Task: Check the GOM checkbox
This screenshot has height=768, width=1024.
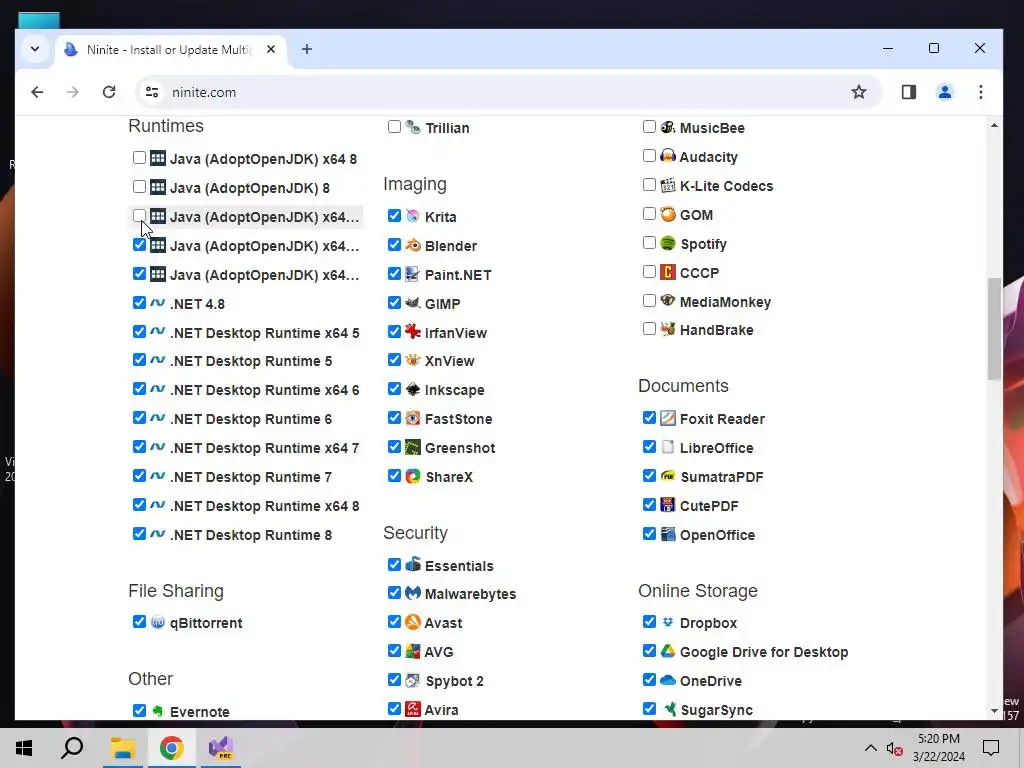Action: point(649,214)
